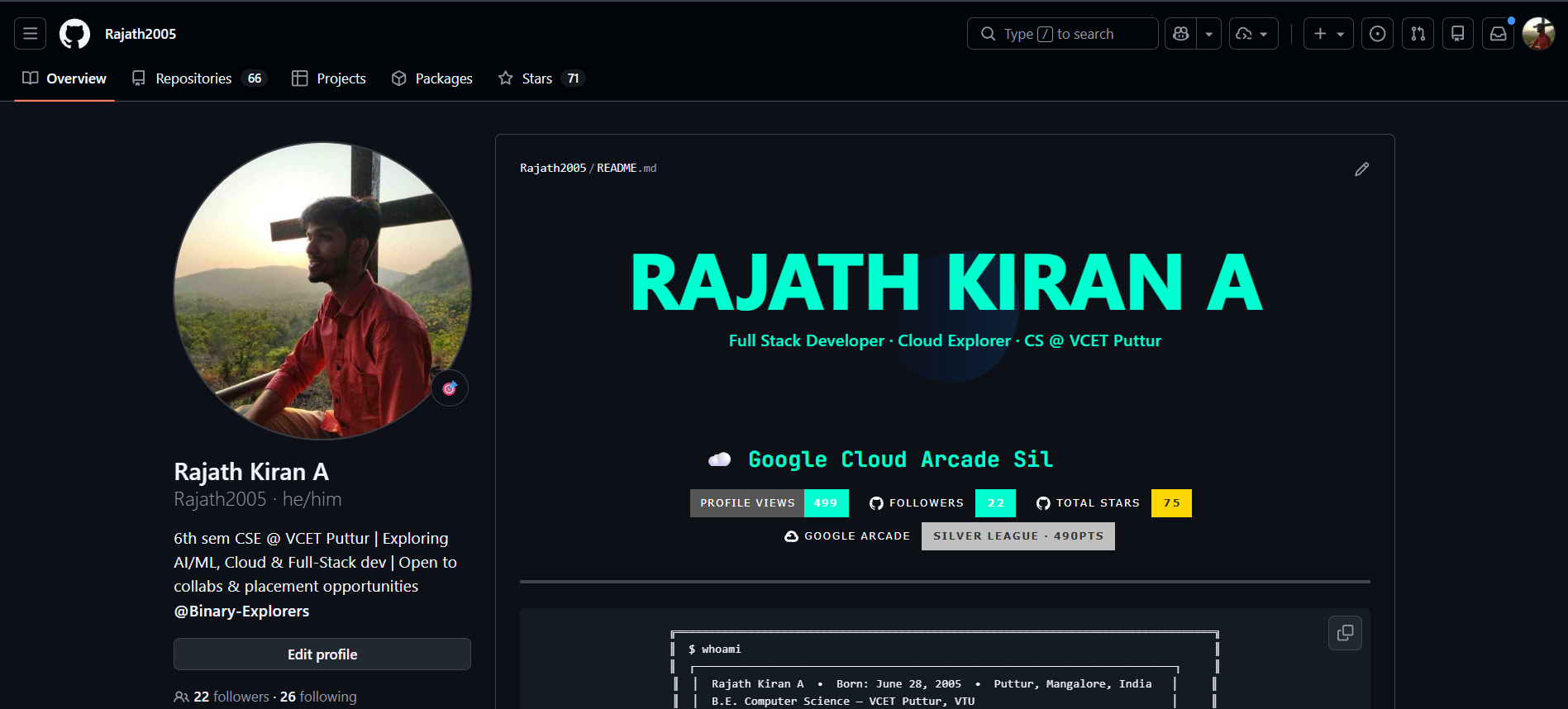The image size is (1568, 709).
Task: Open Pull requests header icon
Action: (x=1418, y=34)
